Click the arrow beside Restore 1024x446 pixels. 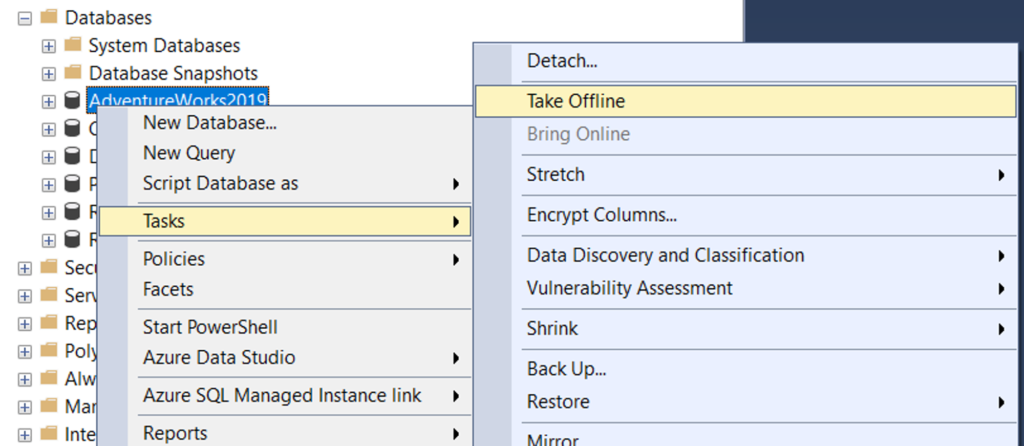click(1001, 402)
